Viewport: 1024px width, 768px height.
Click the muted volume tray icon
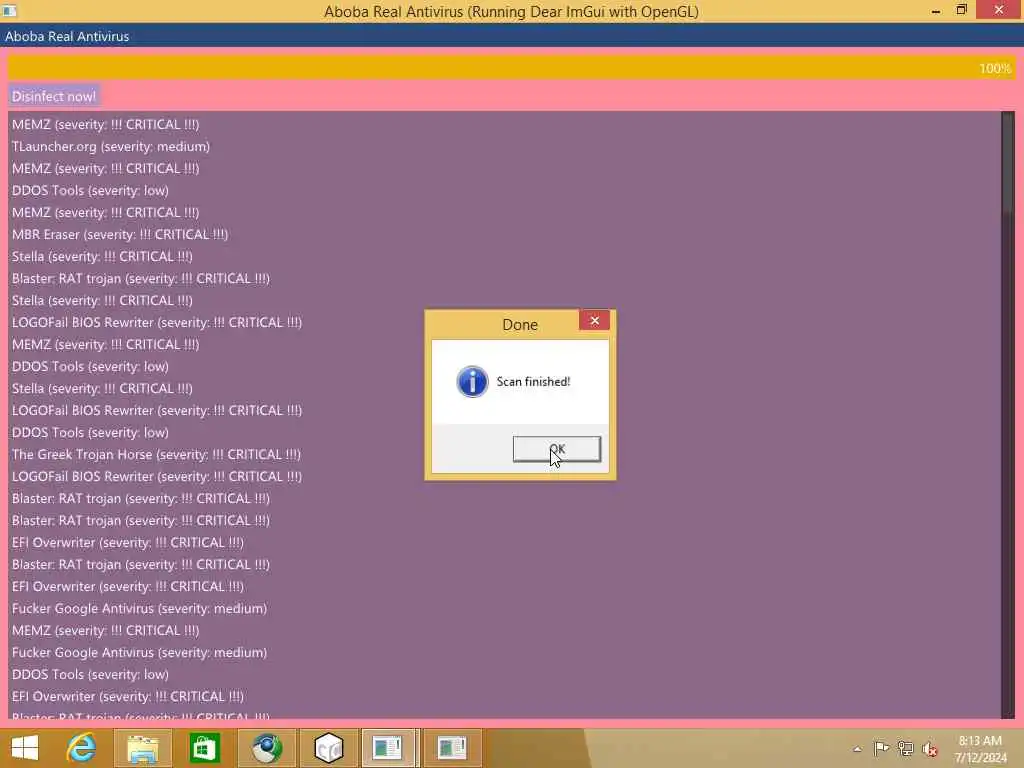point(930,749)
